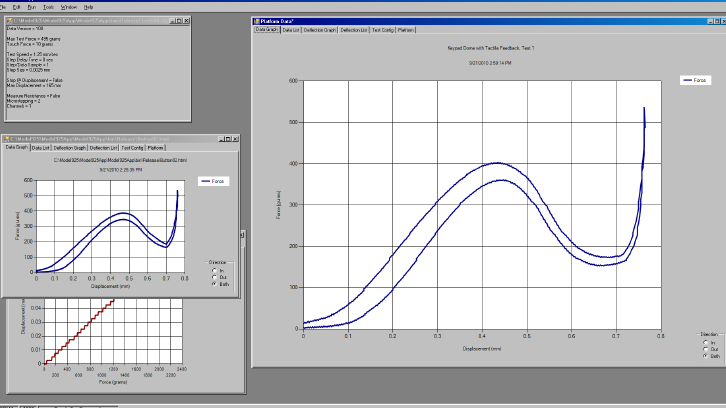Screen dimensions: 726x408
Task: Maximize the small Button32 graph window
Action: pyautogui.click(x=226, y=138)
